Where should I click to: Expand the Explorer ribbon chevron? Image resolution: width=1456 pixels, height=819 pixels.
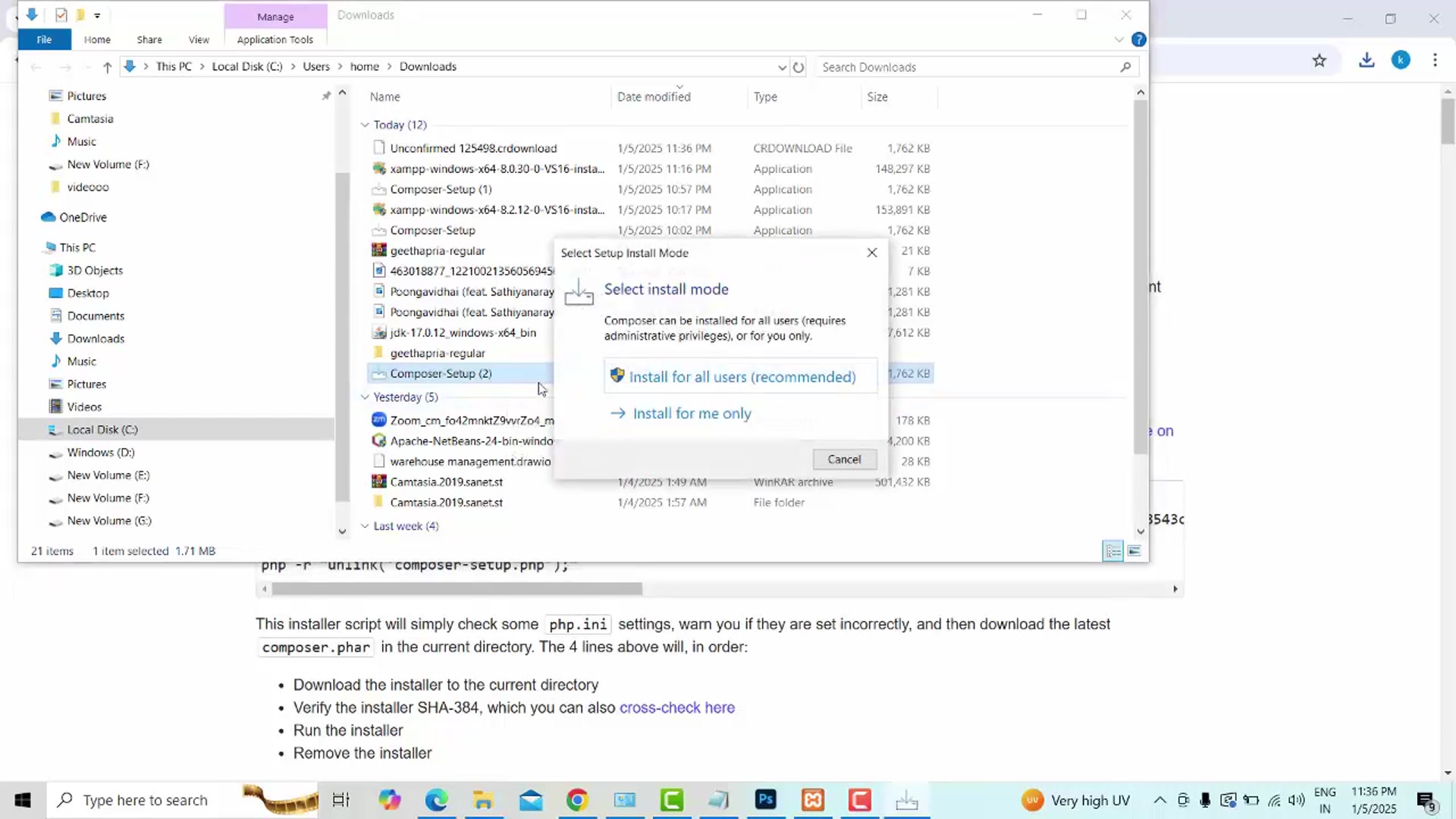coord(1119,39)
